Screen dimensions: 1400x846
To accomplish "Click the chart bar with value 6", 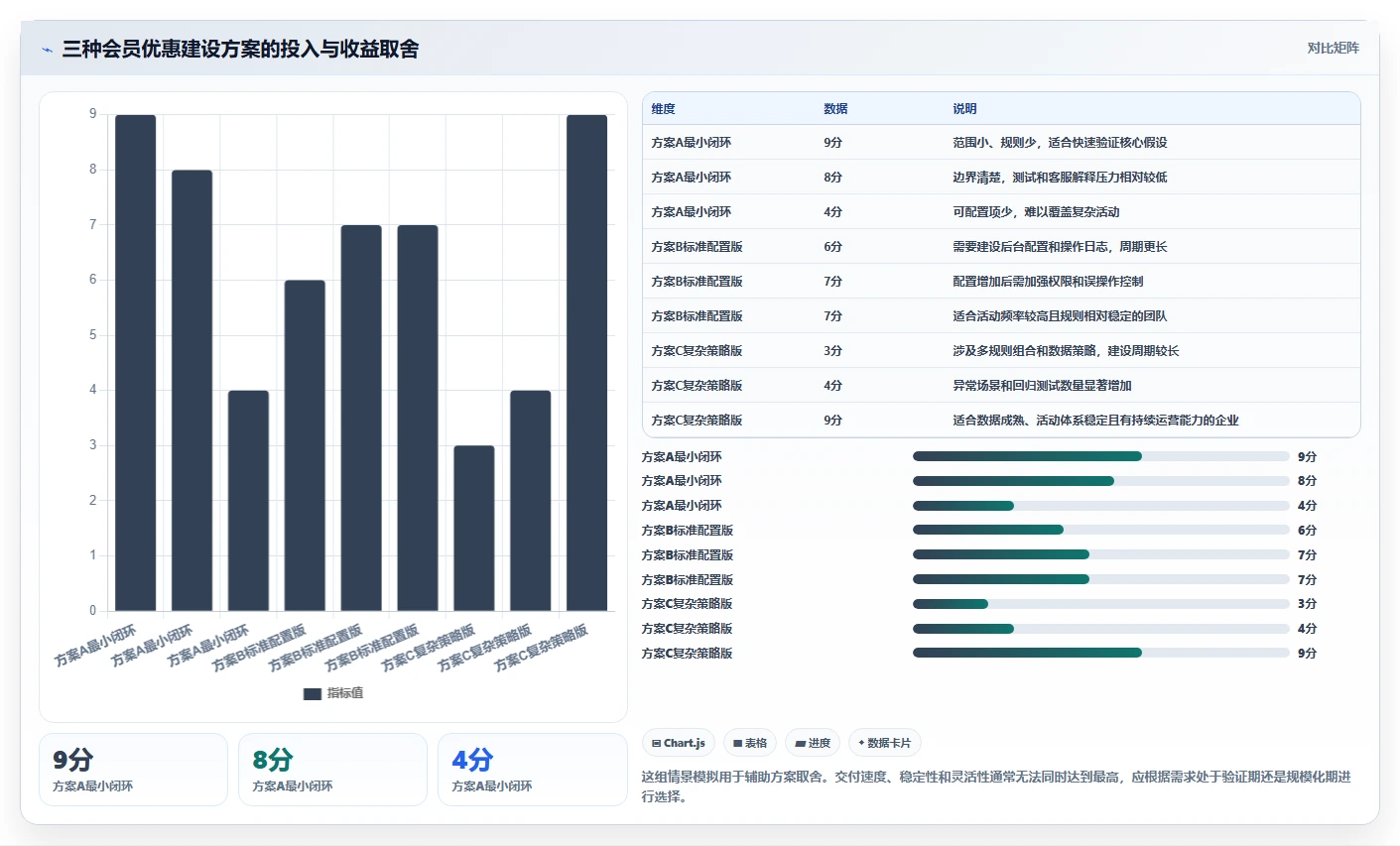I will (305, 445).
